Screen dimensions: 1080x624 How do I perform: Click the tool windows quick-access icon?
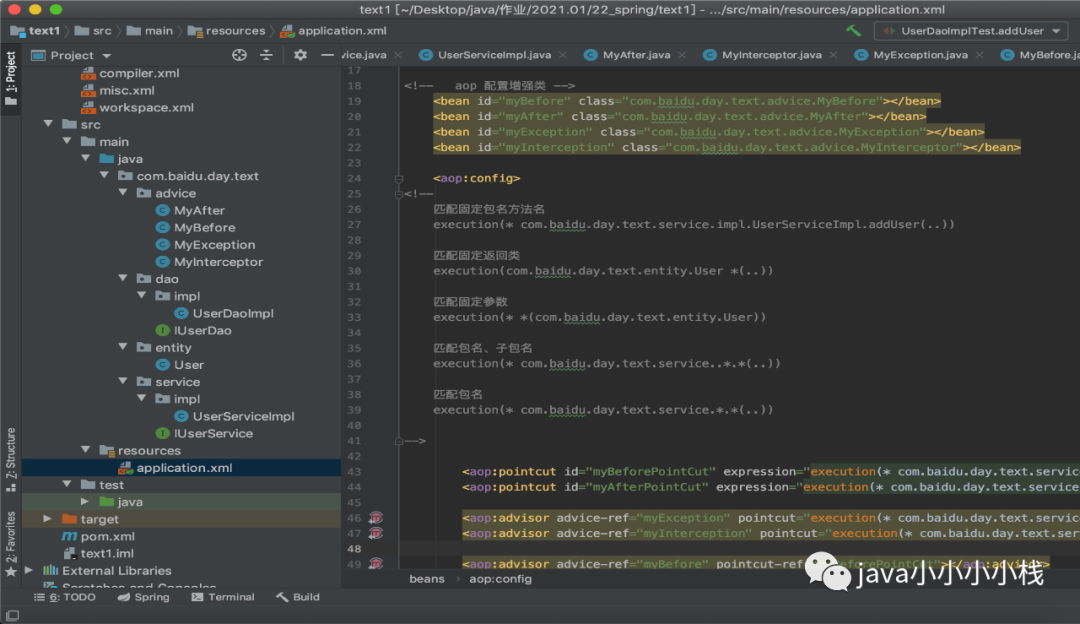pyautogui.click(x=12, y=615)
